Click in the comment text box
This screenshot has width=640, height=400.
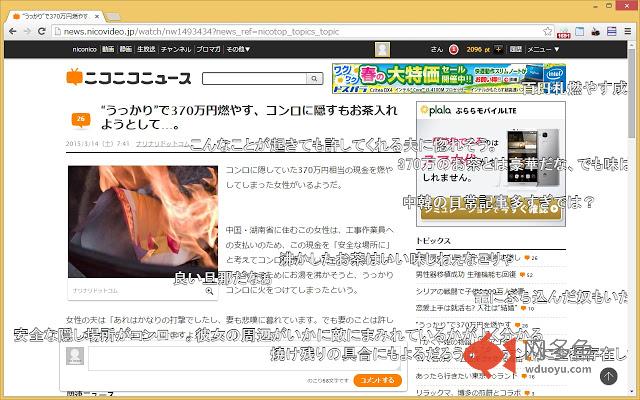click(x=244, y=358)
